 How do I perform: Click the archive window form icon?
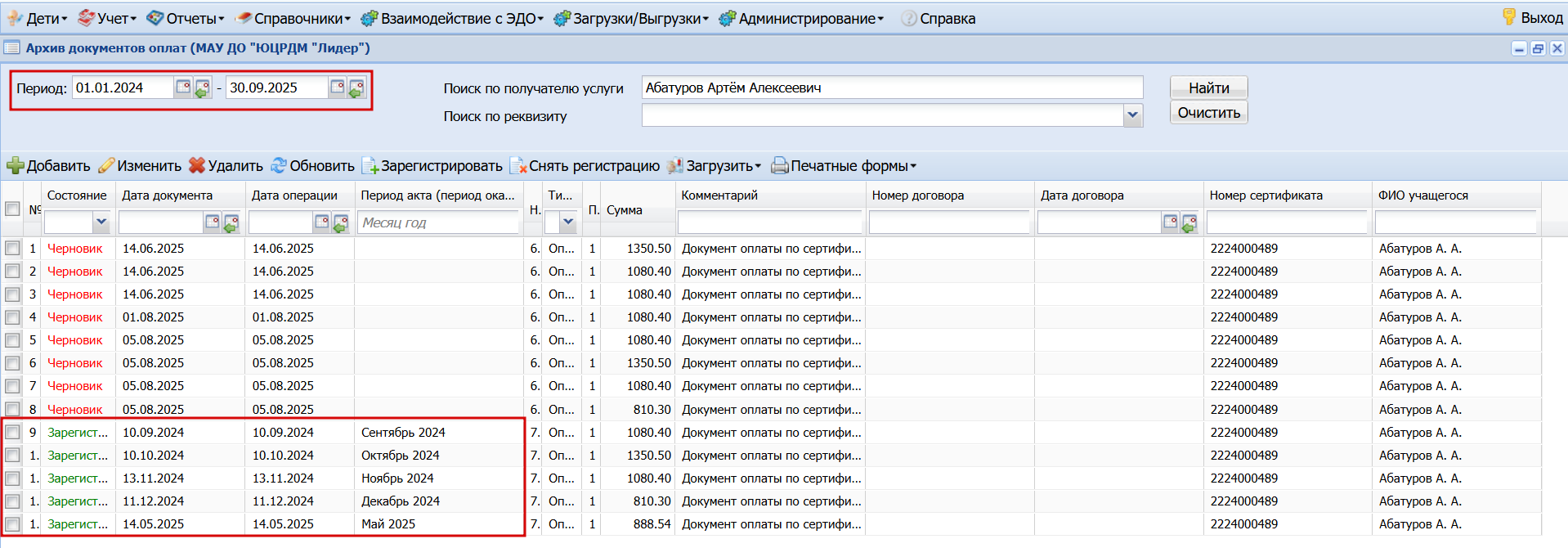coord(11,47)
